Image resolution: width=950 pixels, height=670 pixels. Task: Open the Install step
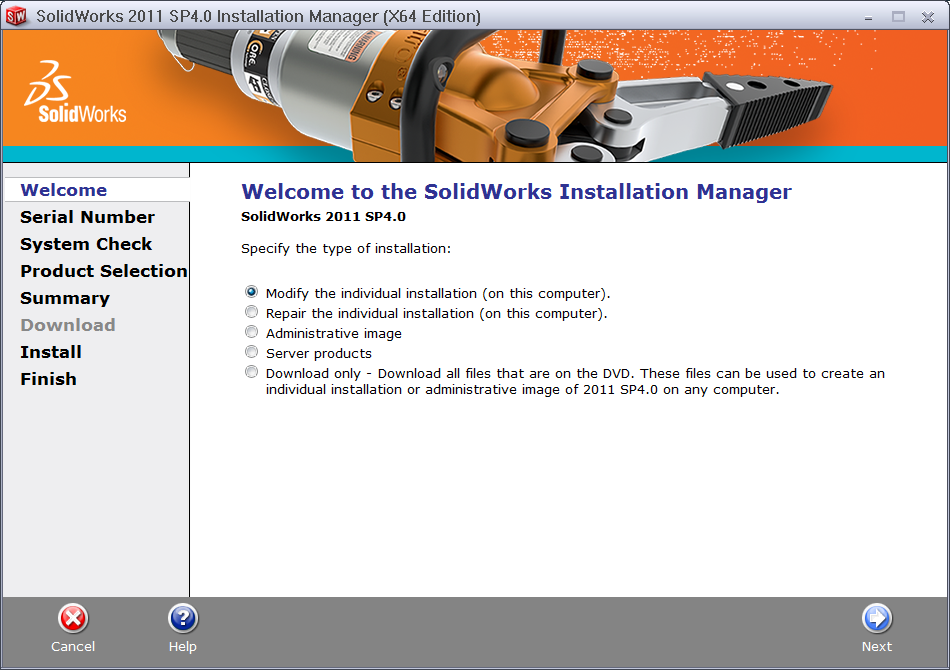51,352
